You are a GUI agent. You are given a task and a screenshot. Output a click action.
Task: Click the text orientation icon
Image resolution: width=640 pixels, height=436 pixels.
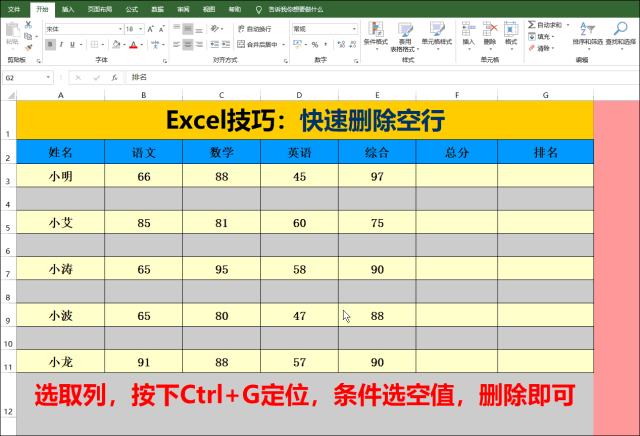(215, 29)
